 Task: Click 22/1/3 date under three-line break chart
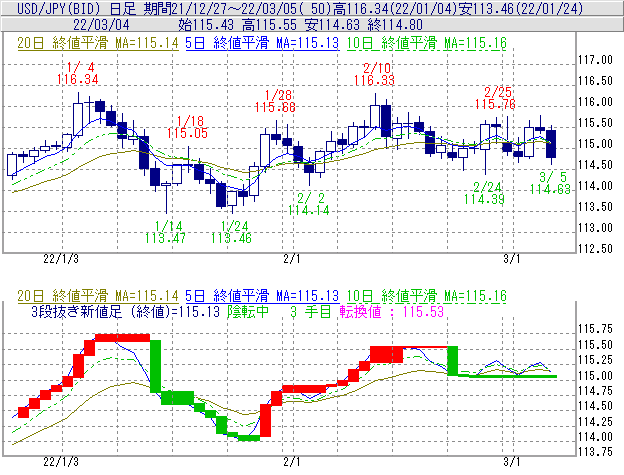[61, 462]
